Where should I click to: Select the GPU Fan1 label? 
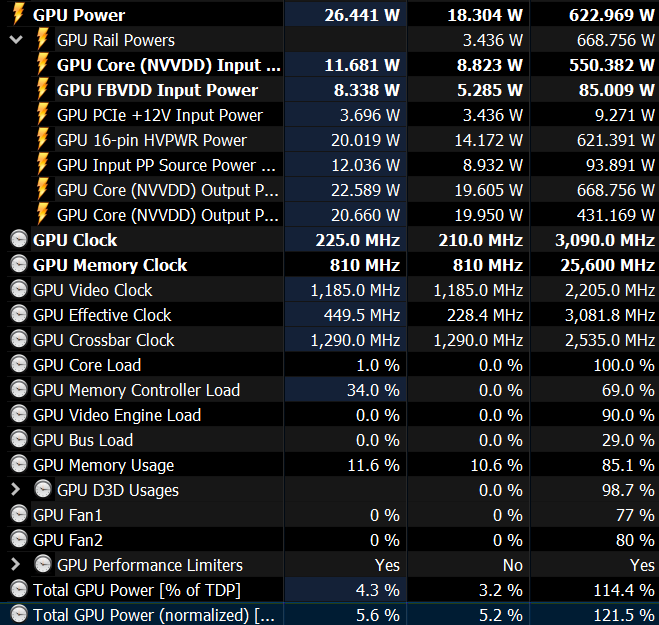click(68, 515)
